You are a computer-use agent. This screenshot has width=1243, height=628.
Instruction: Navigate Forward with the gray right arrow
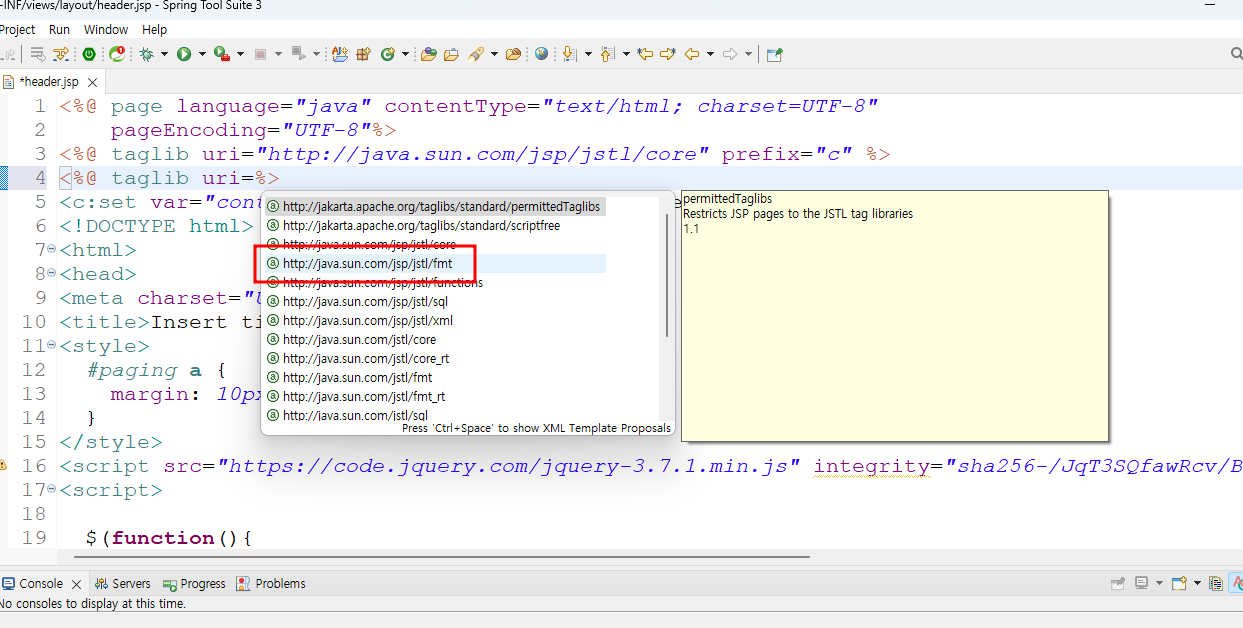point(730,54)
